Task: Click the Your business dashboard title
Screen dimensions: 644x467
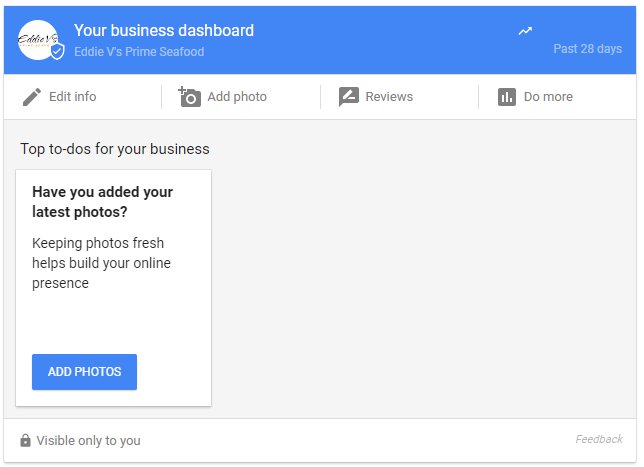Action: click(x=164, y=30)
